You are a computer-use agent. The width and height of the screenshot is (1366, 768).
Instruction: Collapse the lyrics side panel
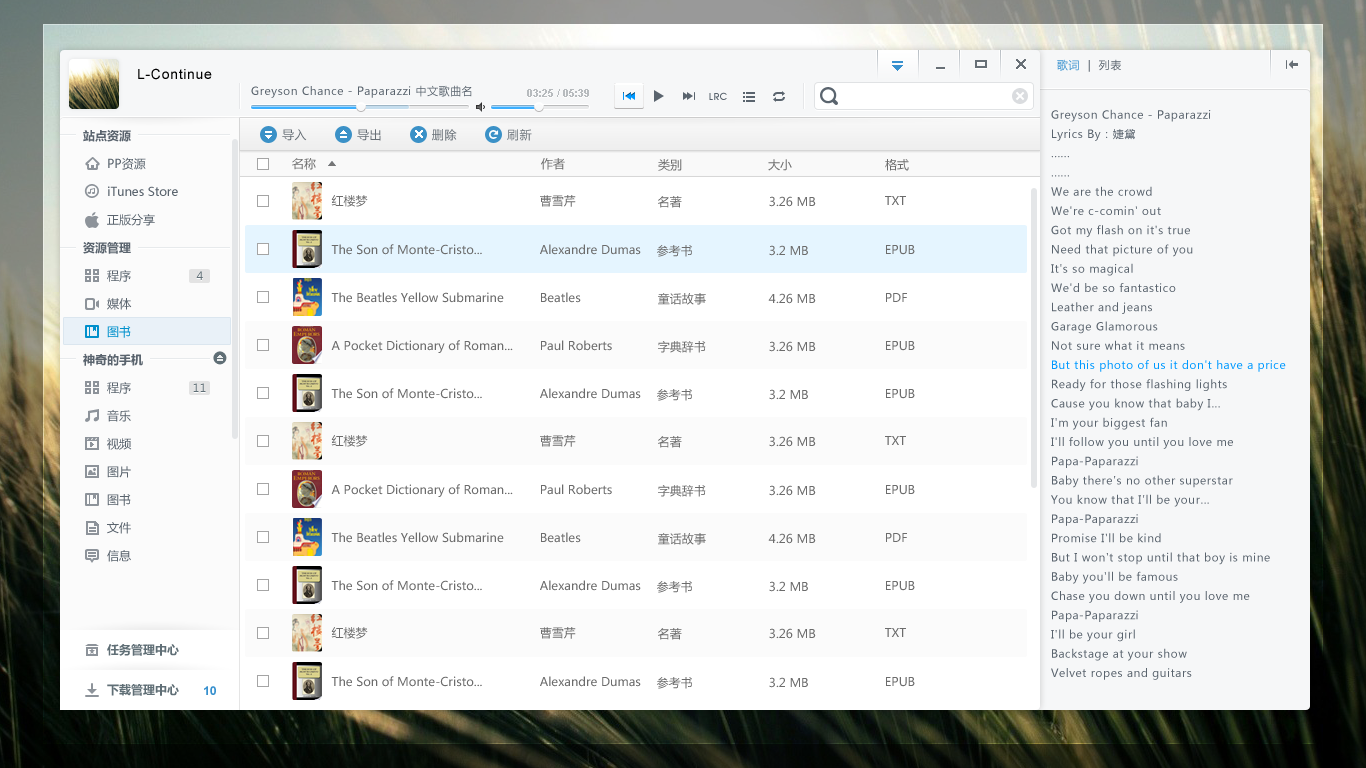coord(1292,65)
